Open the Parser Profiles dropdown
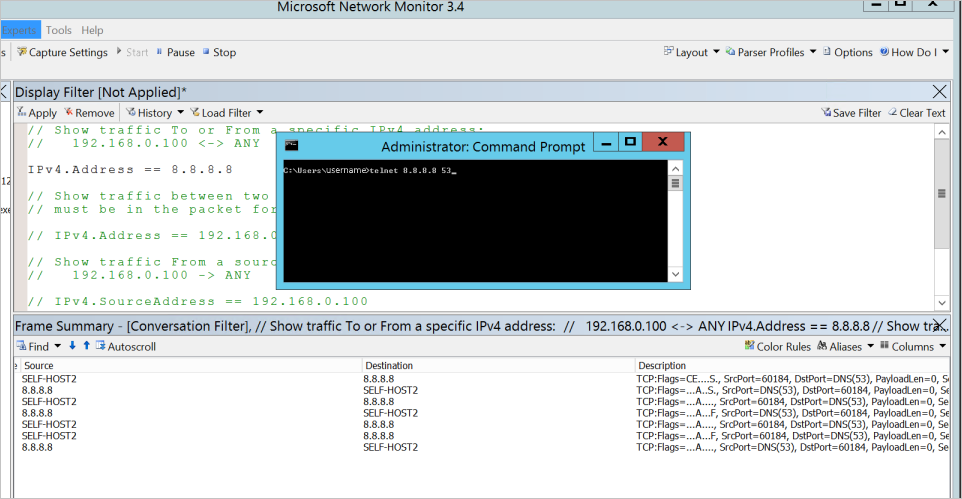Viewport: 962px width, 499px height. pos(770,53)
